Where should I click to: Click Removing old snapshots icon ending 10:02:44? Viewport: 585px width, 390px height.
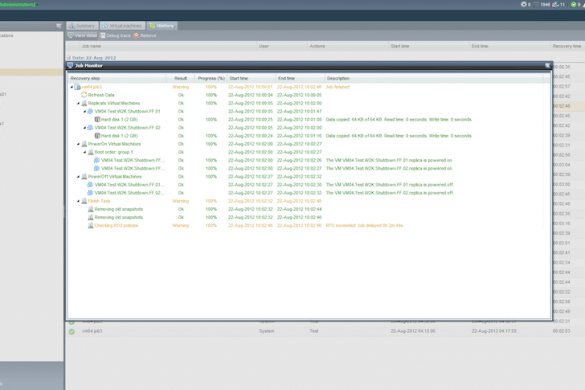(91, 209)
